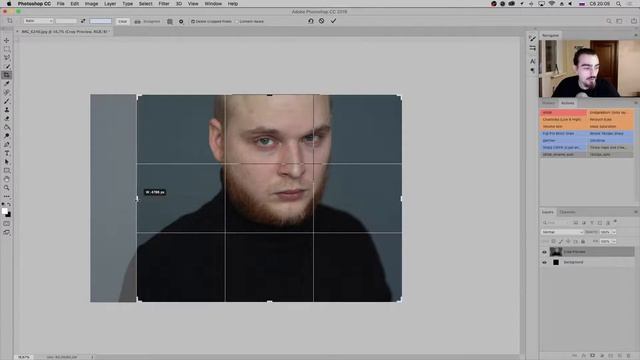Image resolution: width=640 pixels, height=360 pixels.
Task: Open the layer blend mode Normal dropdown
Action: [562, 232]
